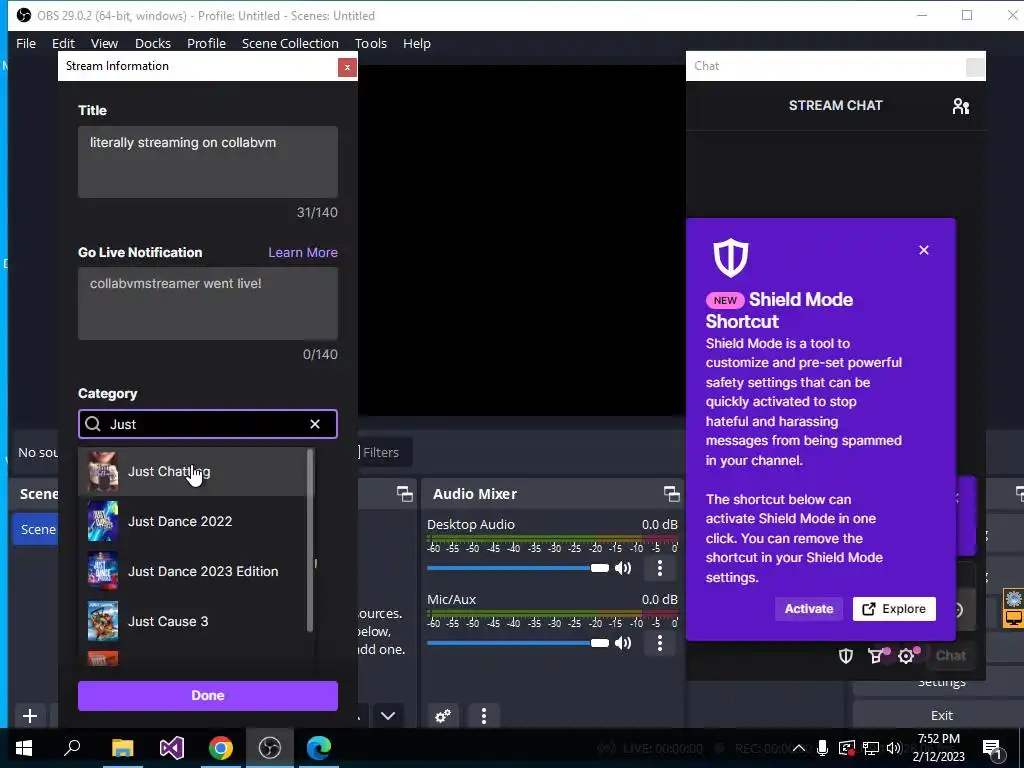This screenshot has width=1024, height=768.
Task: Close the Stream Information dock
Action: [347, 67]
